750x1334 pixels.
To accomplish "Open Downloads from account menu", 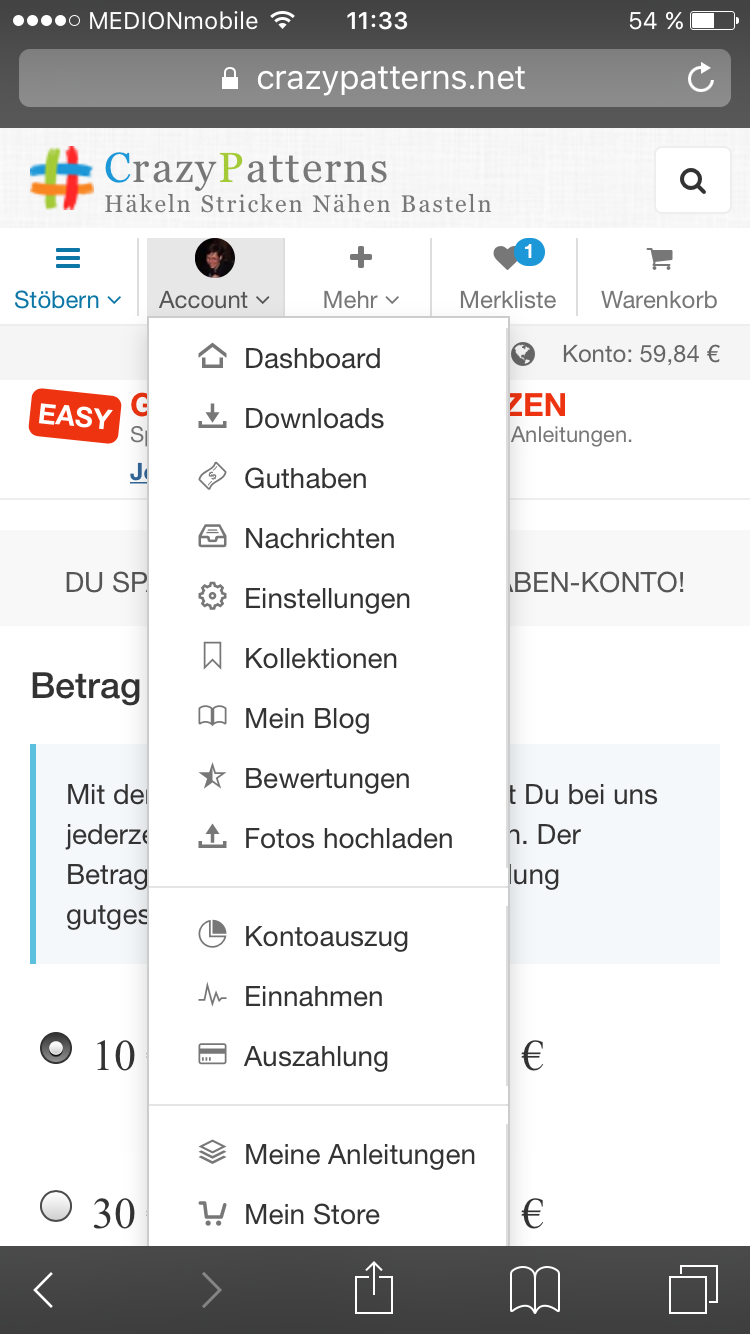I will [x=314, y=418].
